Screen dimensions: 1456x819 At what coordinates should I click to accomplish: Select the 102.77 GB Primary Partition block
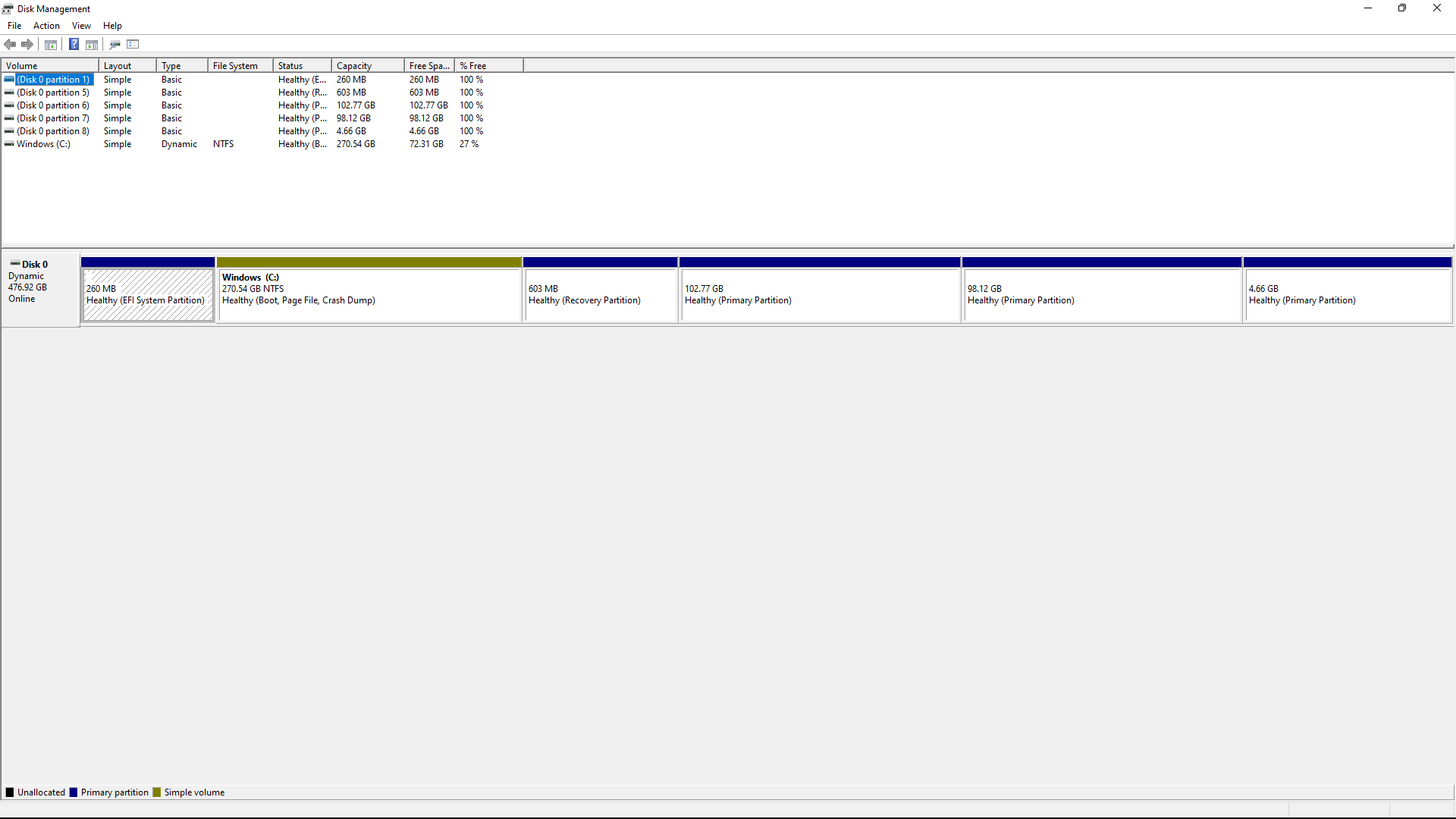[x=820, y=294]
